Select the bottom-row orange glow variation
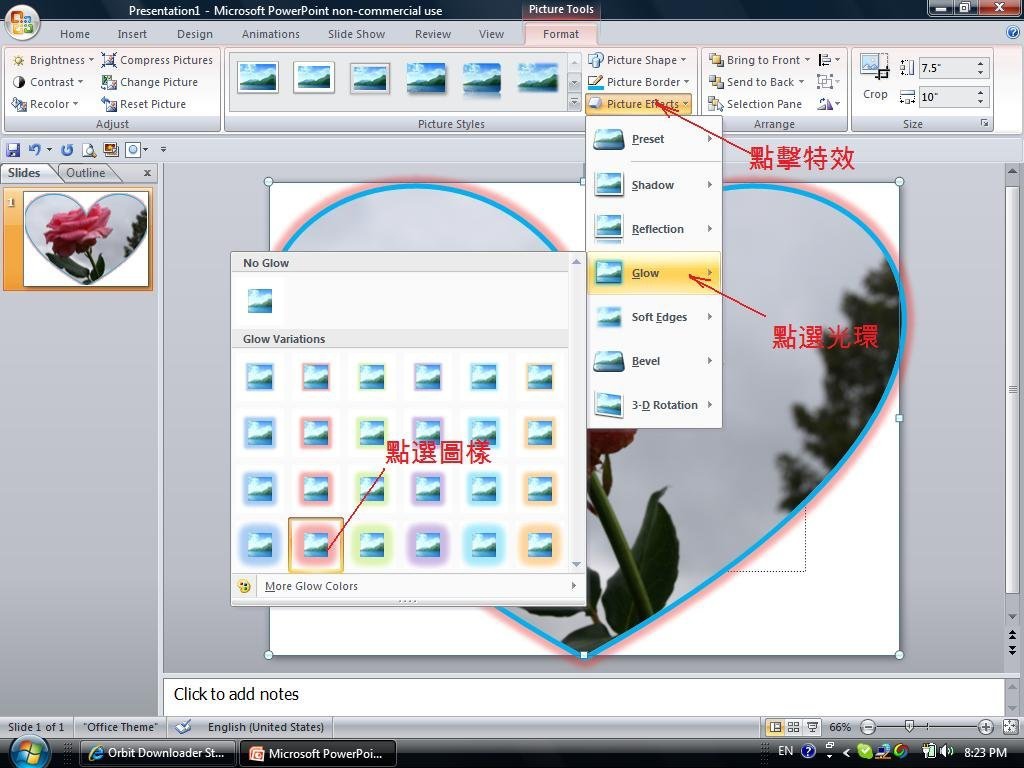 point(540,545)
